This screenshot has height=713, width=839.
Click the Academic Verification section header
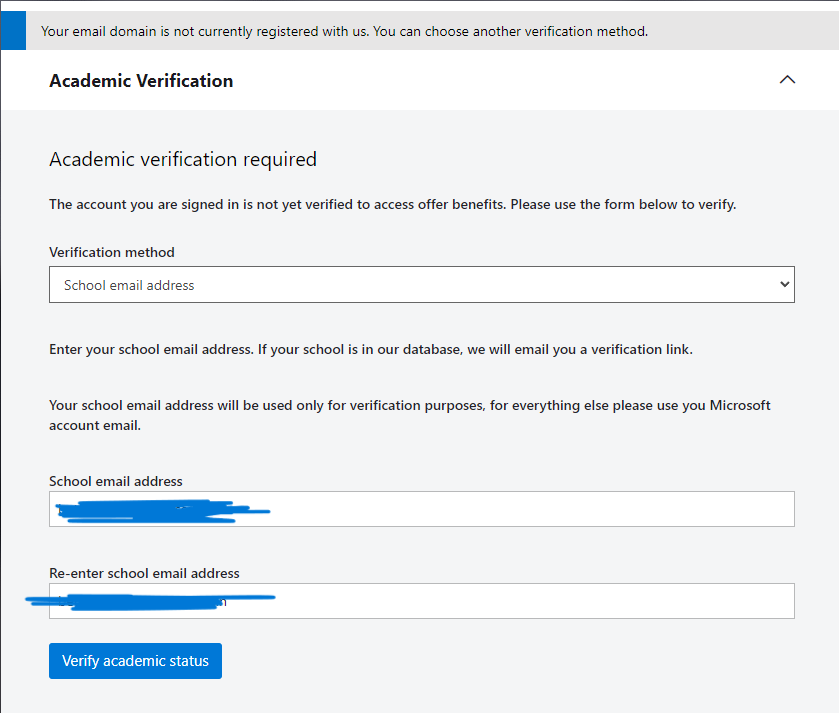pyautogui.click(x=141, y=80)
